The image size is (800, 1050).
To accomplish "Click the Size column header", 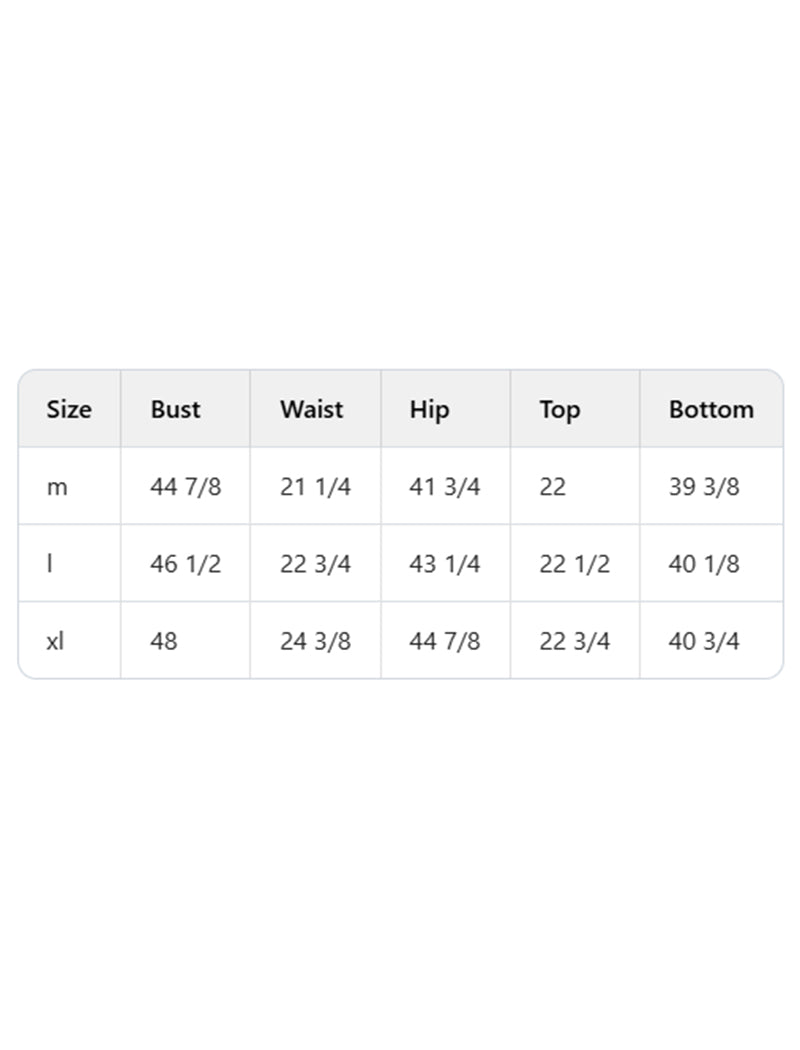I will coord(69,409).
